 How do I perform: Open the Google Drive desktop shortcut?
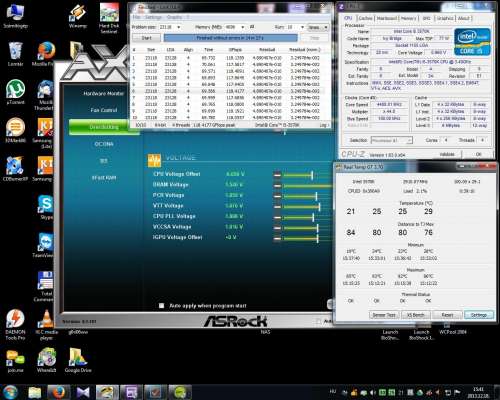coord(78,360)
